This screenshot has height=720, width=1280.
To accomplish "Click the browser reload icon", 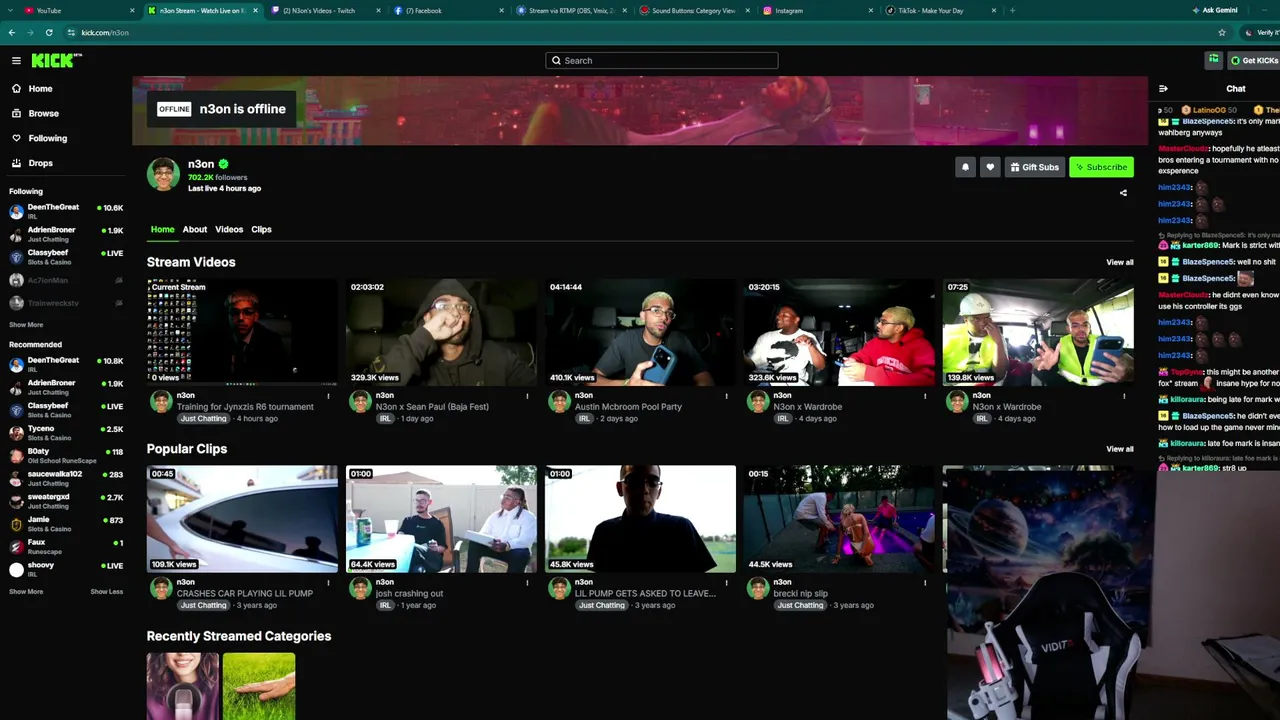I will pyautogui.click(x=48, y=32).
